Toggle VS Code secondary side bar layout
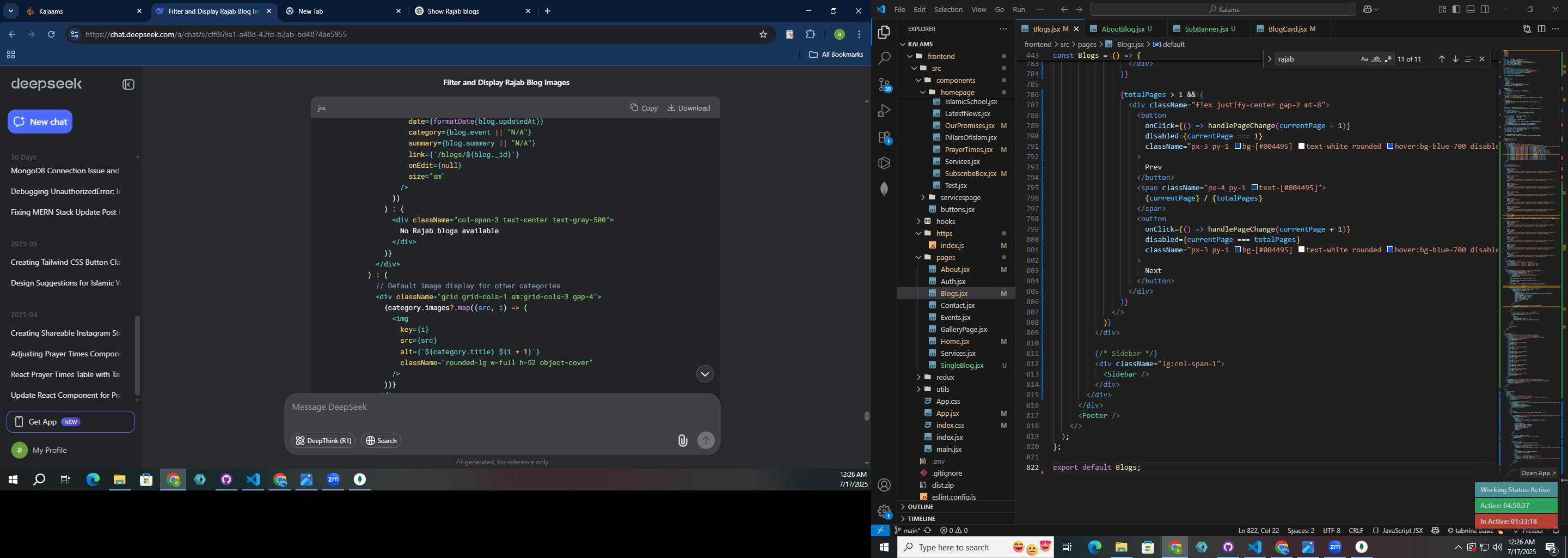 coord(1485,9)
